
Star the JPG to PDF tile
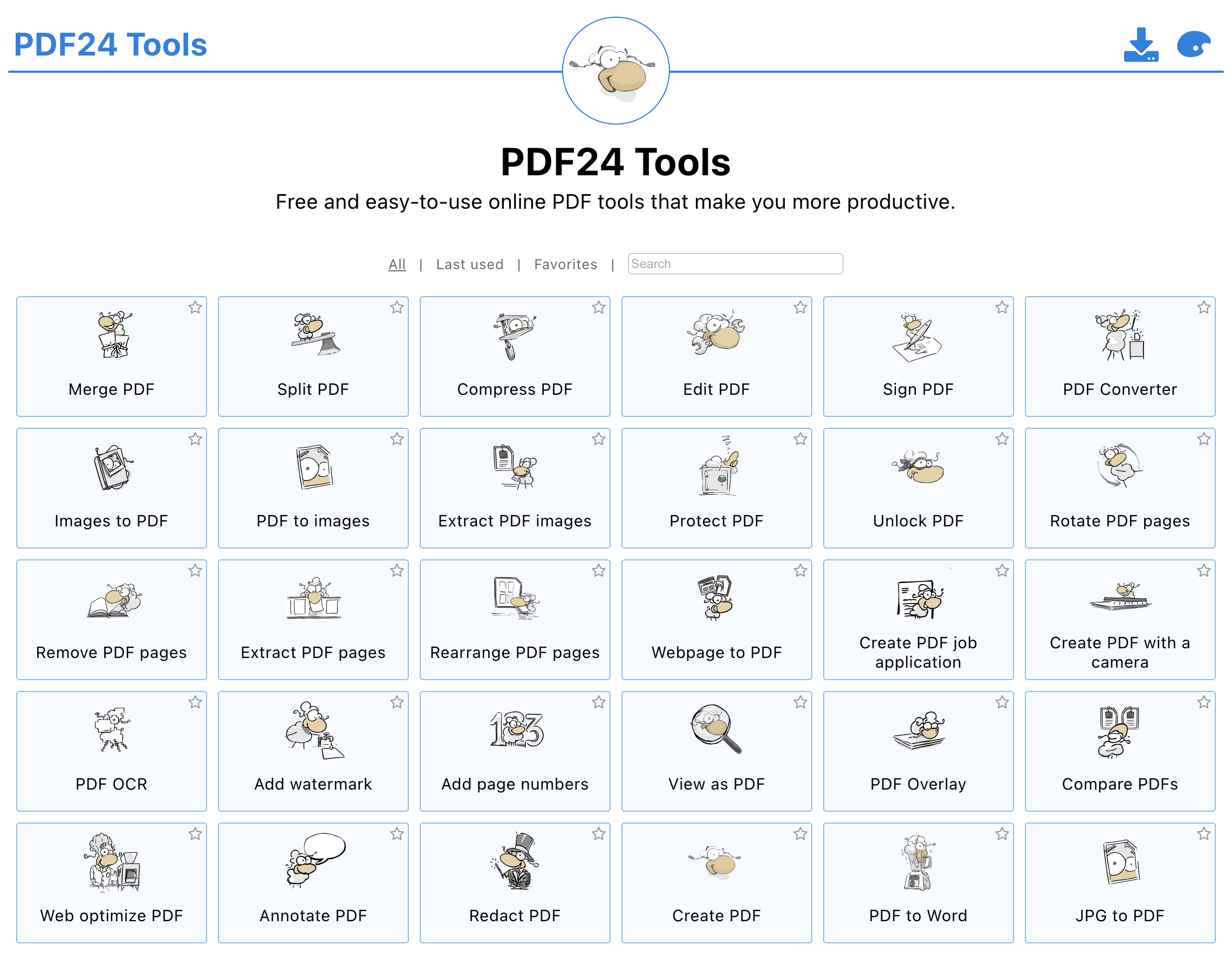1203,834
